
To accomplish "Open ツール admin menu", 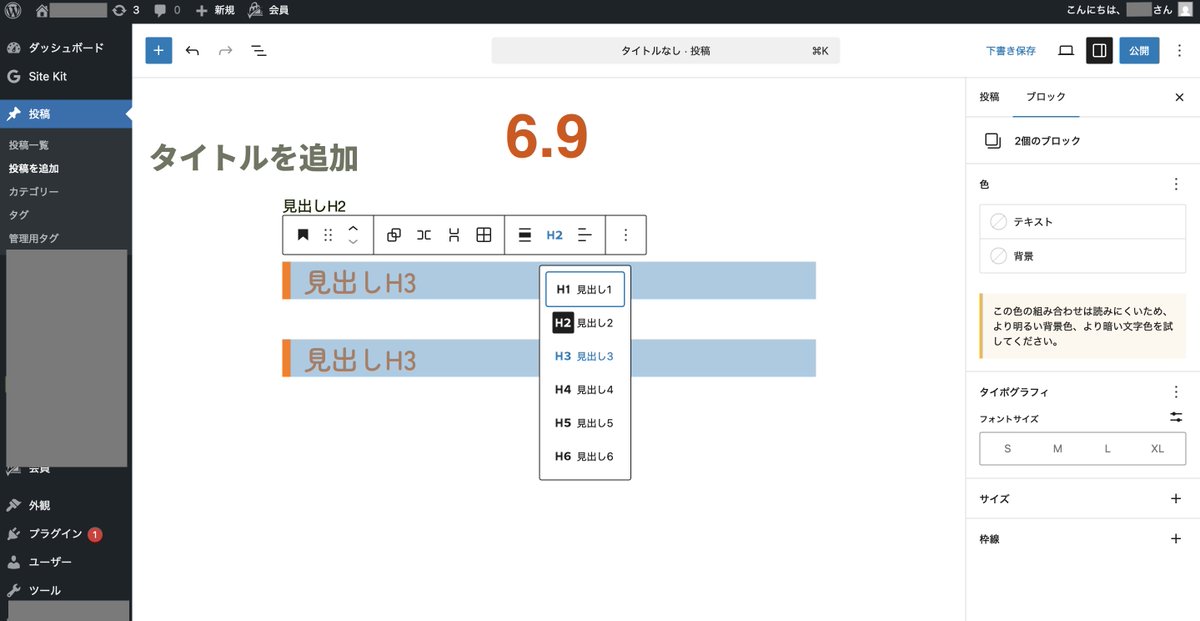I will coord(66,590).
